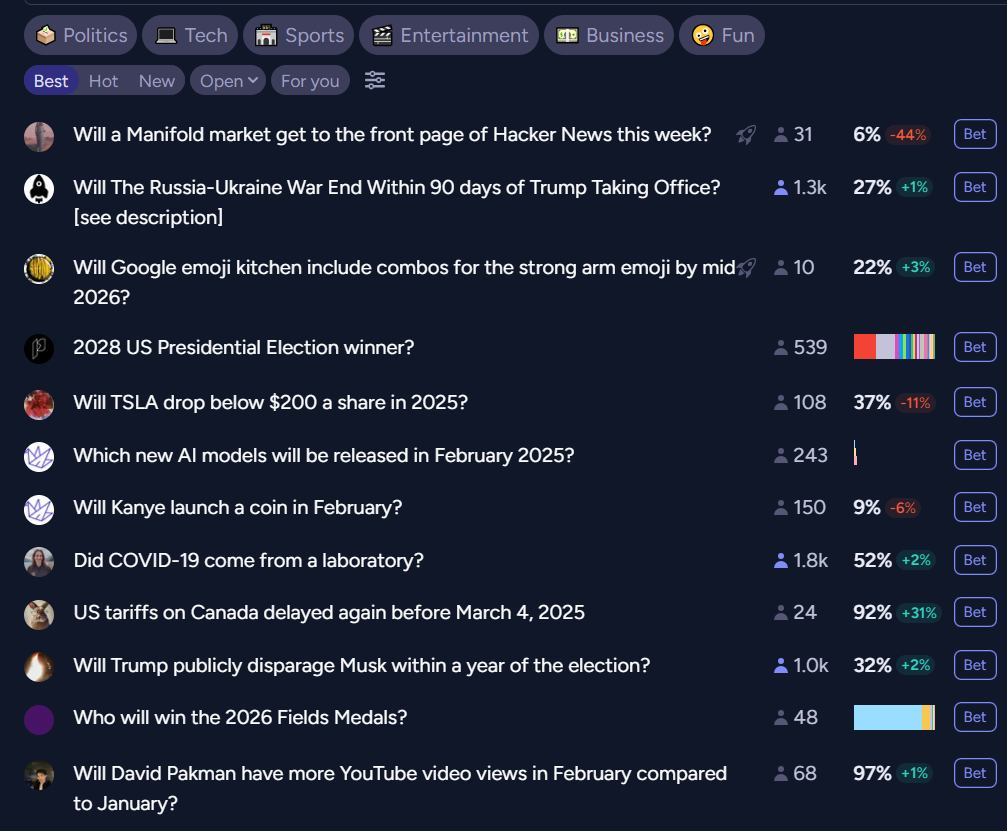The width and height of the screenshot is (1007, 831).
Task: Click rocket avatar of Russia-Ukraine War market
Action: point(39,189)
